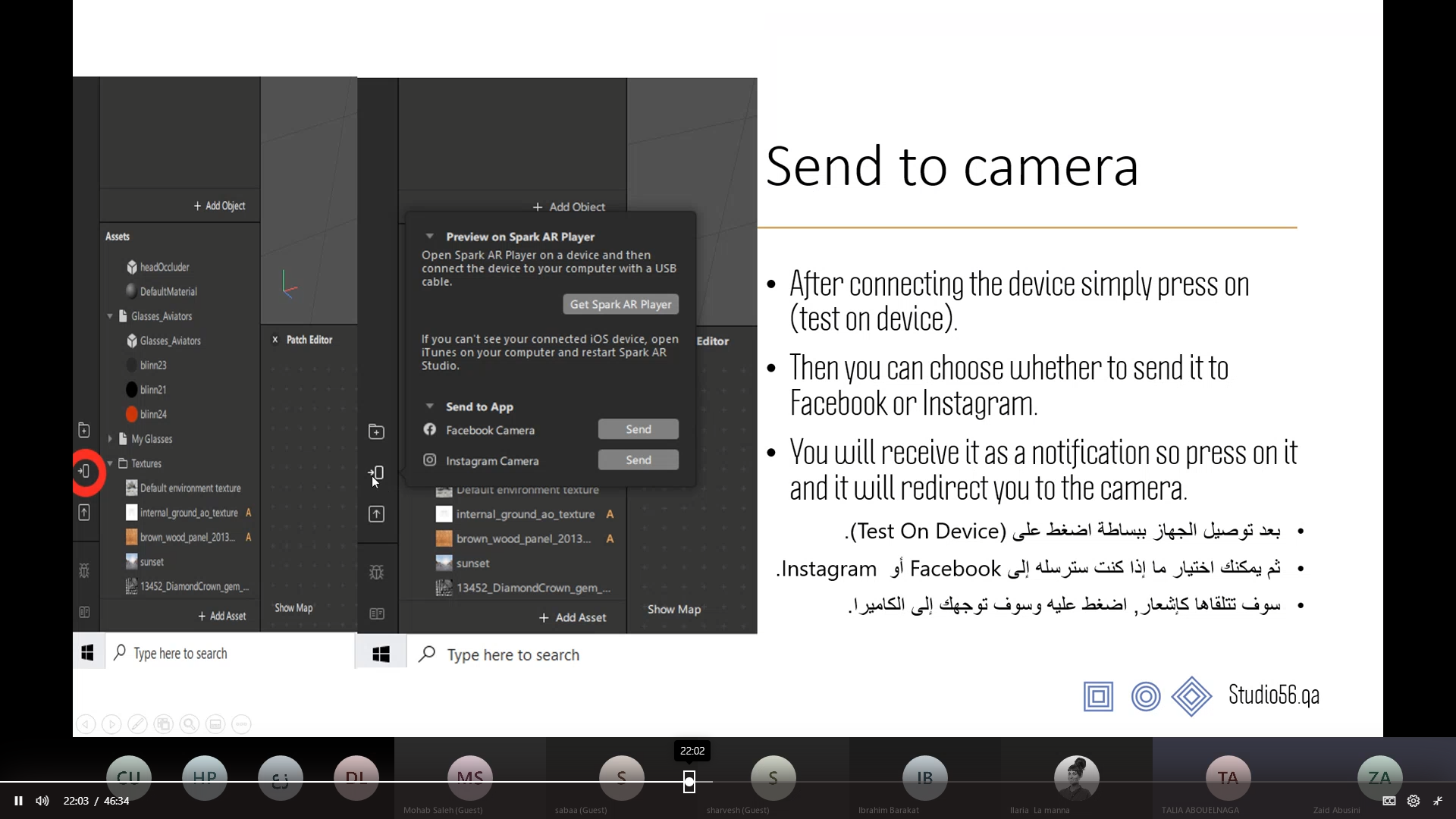The width and height of the screenshot is (1456, 819).
Task: Select the HP participant avatar
Action: [205, 777]
